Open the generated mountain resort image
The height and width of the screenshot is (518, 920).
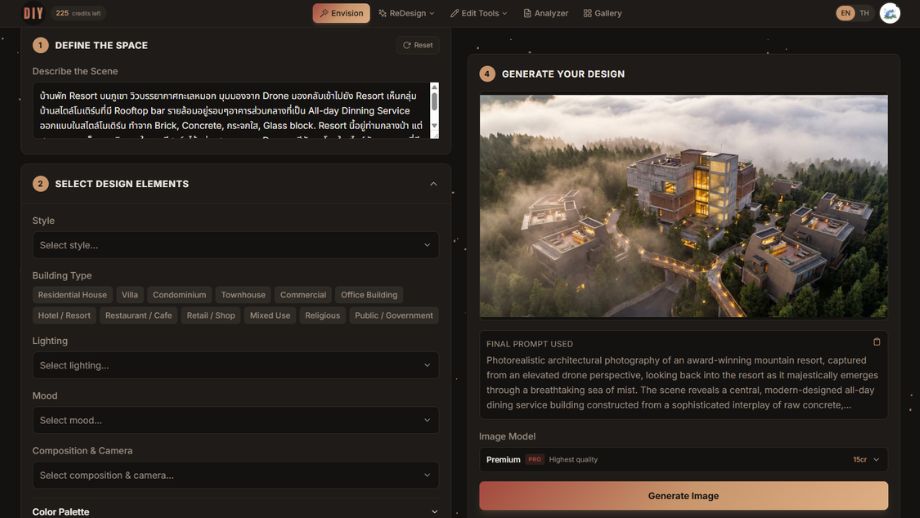683,206
